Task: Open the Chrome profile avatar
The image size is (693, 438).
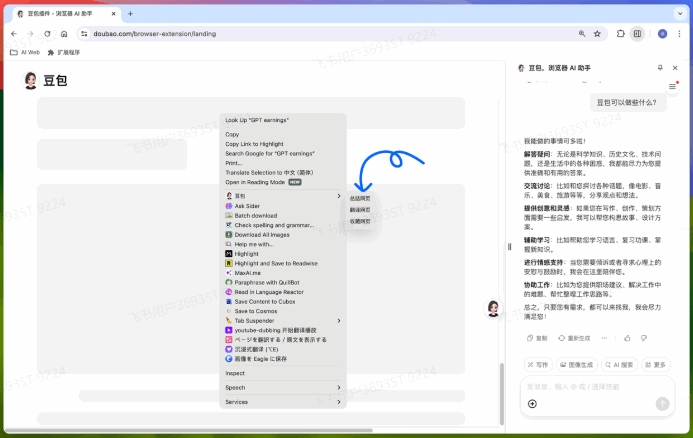Action: 662,34
